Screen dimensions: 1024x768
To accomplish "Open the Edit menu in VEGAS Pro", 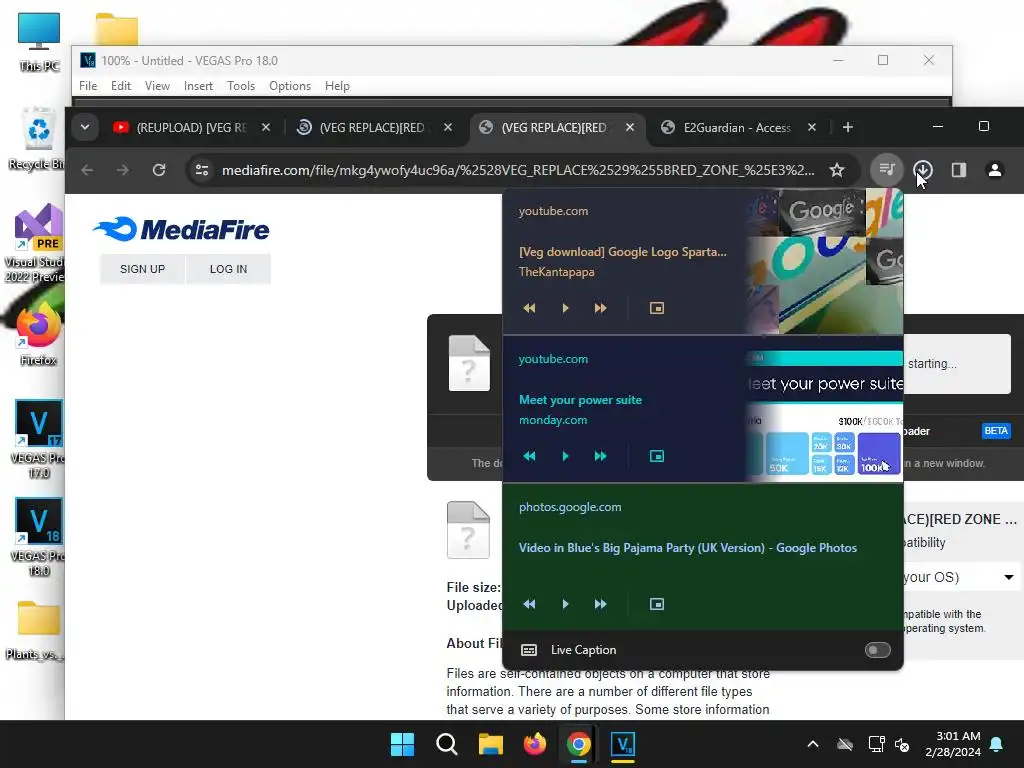I will [x=121, y=86].
